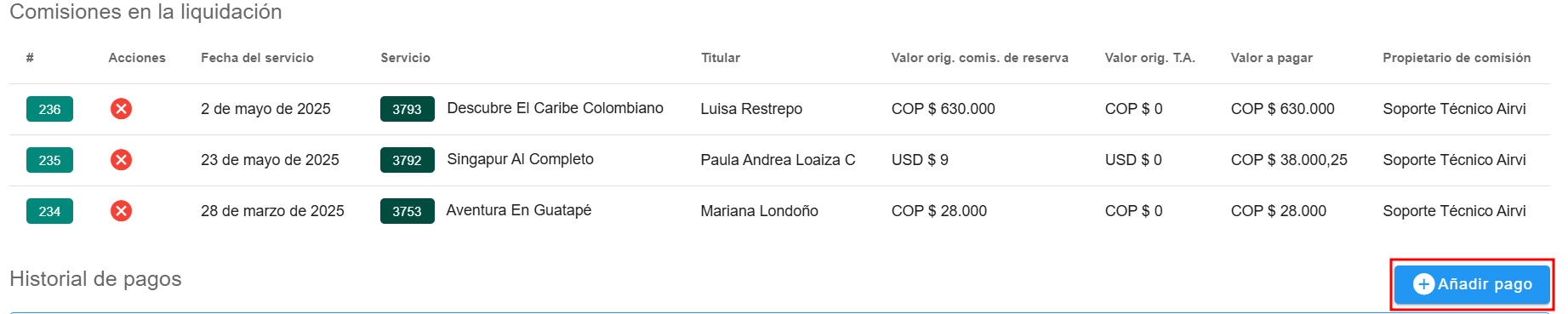This screenshot has height=314, width=1568.
Task: Select titular Paula Andrea Loaiza C
Action: (x=778, y=160)
